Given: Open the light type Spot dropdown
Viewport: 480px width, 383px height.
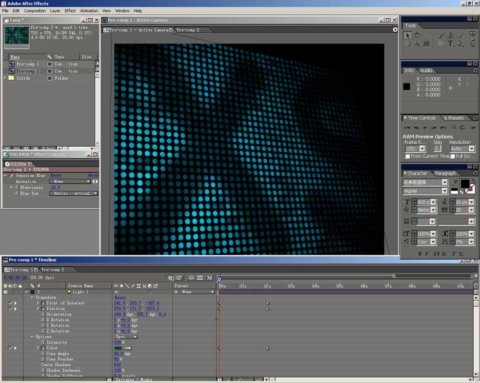Looking at the screenshot, I should pos(126,337).
